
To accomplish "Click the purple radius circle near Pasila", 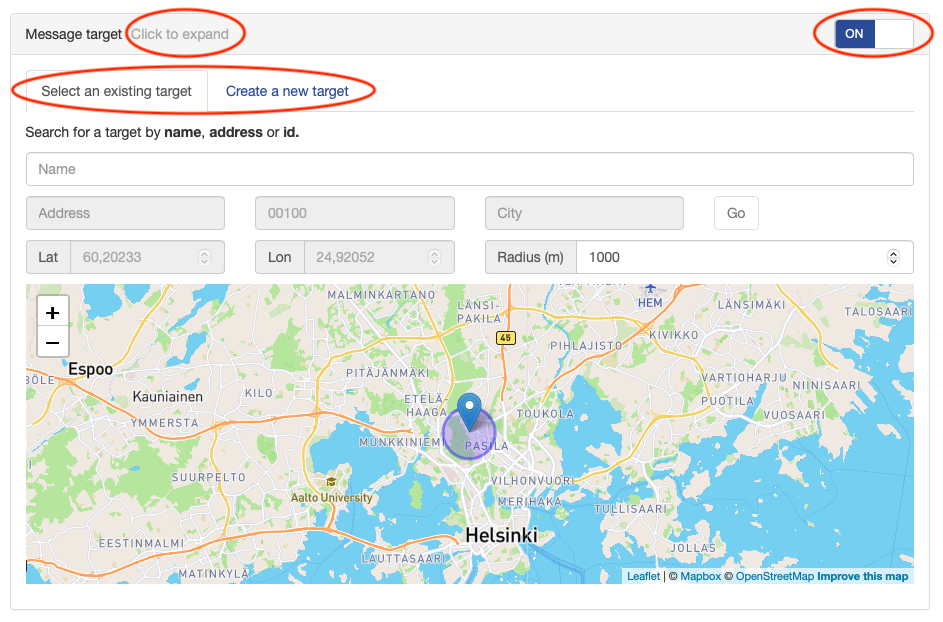I will point(469,433).
